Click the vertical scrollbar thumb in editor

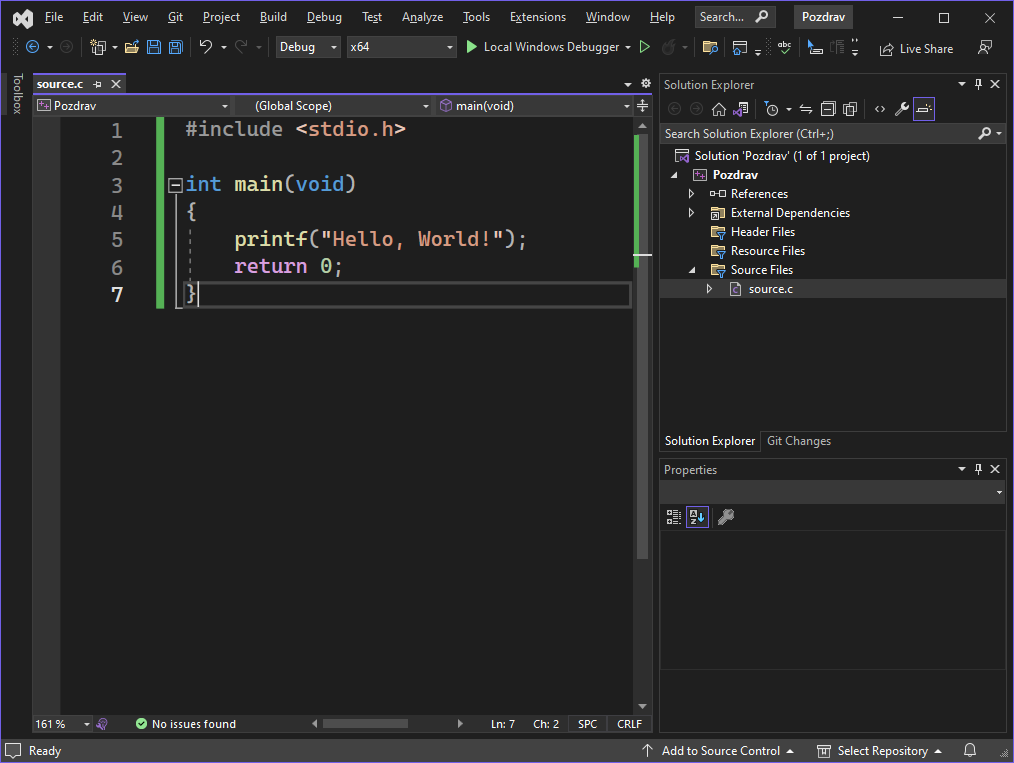(642, 346)
